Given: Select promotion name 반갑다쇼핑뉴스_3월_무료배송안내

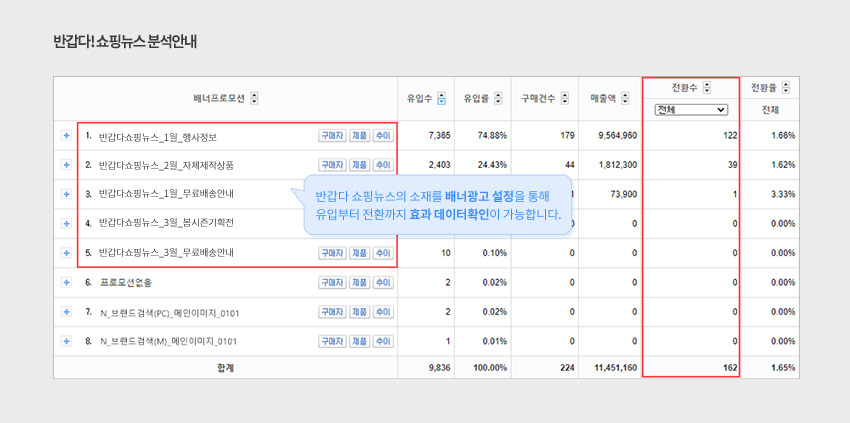Looking at the screenshot, I should point(166,253).
